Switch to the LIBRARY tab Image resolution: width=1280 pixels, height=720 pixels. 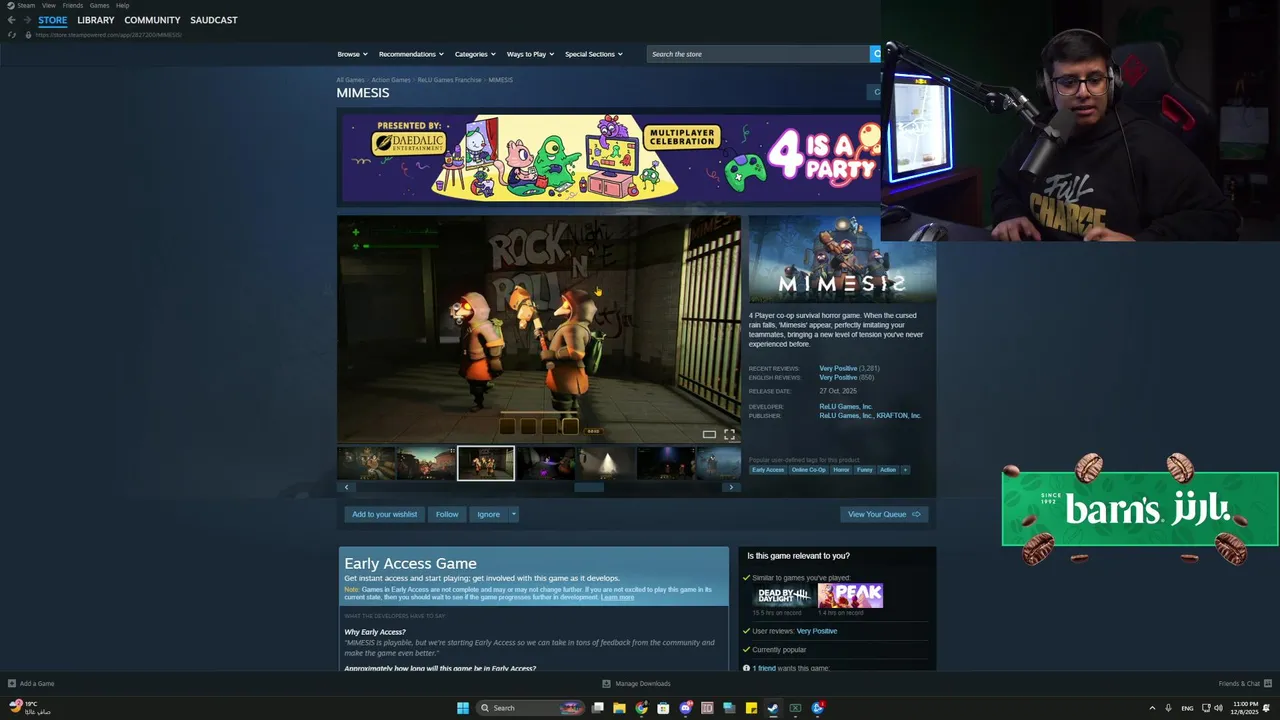coord(96,20)
